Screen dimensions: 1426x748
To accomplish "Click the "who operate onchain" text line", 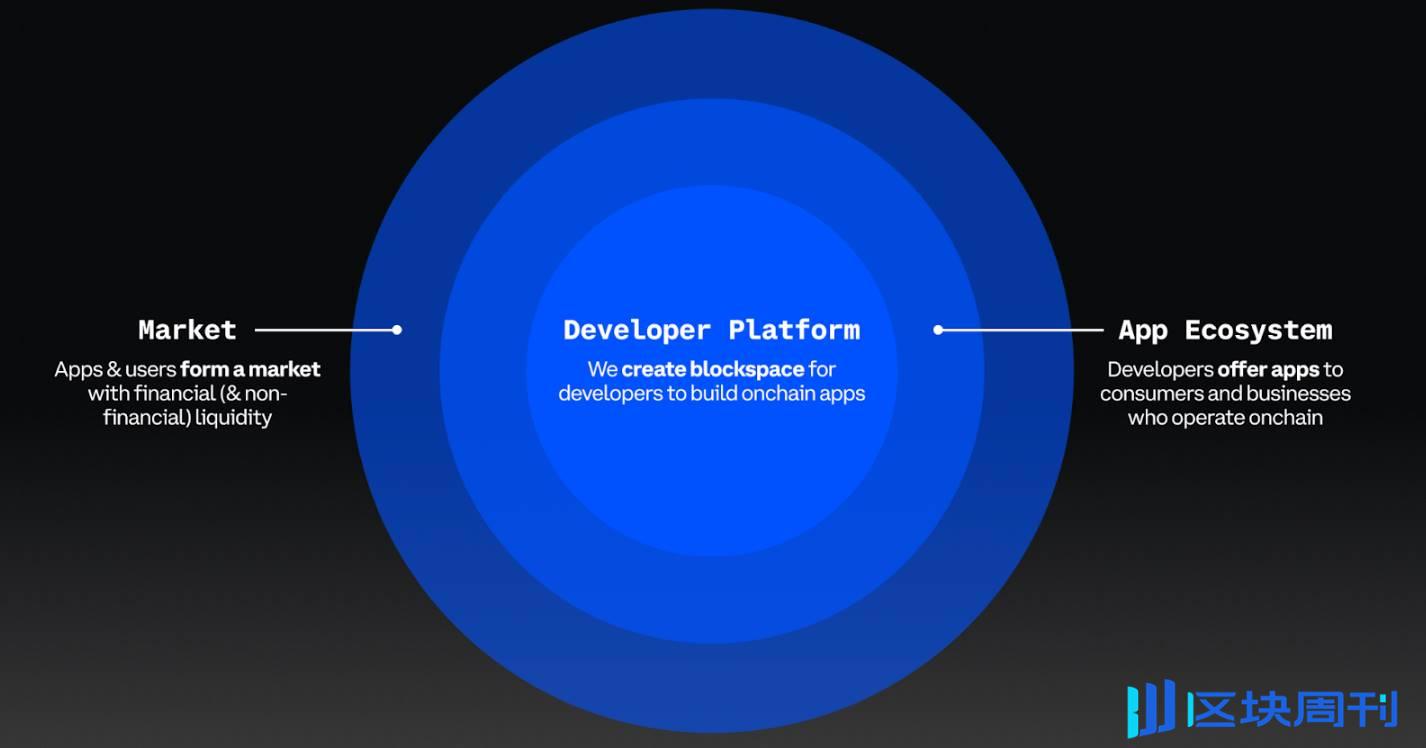I will (x=1225, y=417).
